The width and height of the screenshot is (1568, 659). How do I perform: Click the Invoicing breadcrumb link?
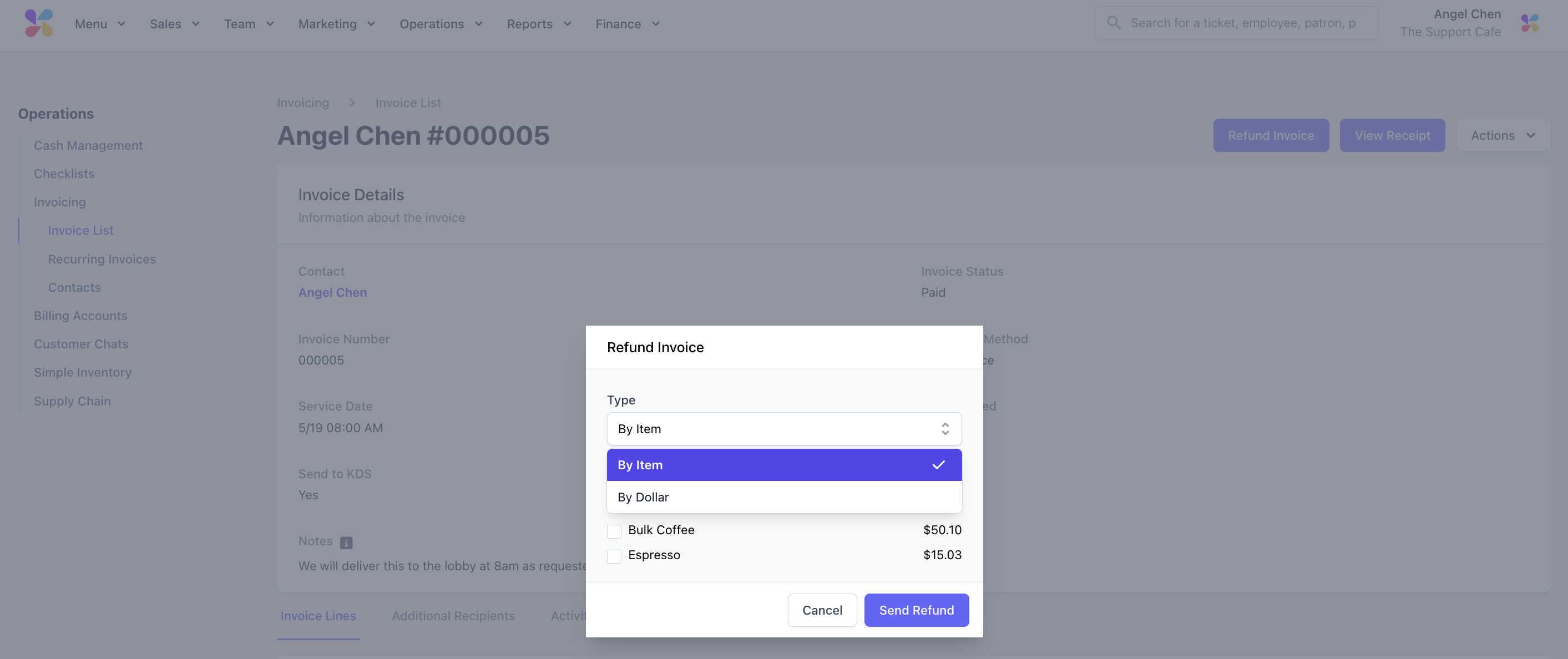pos(302,103)
